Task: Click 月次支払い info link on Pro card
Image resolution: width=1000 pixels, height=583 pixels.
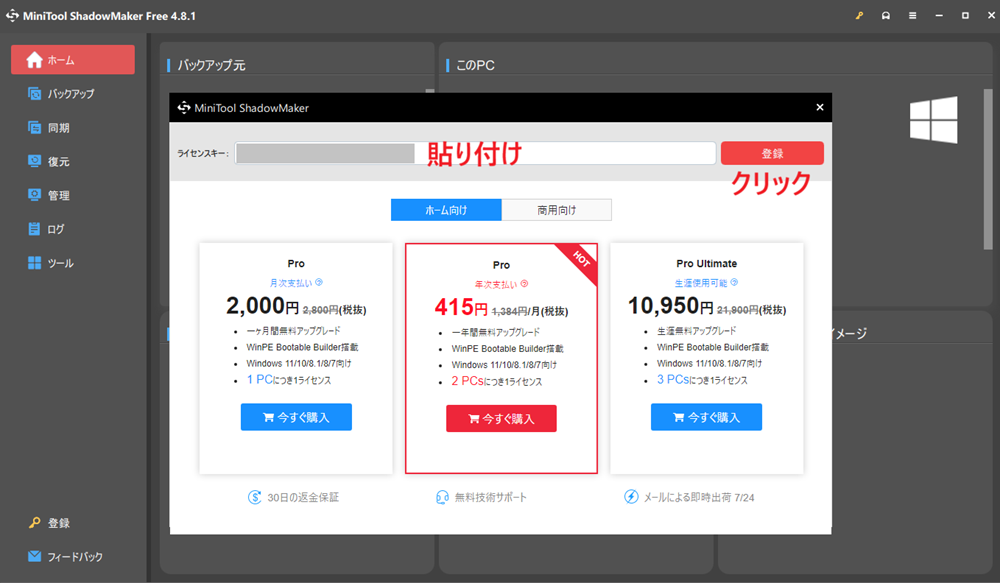Action: click(x=296, y=283)
